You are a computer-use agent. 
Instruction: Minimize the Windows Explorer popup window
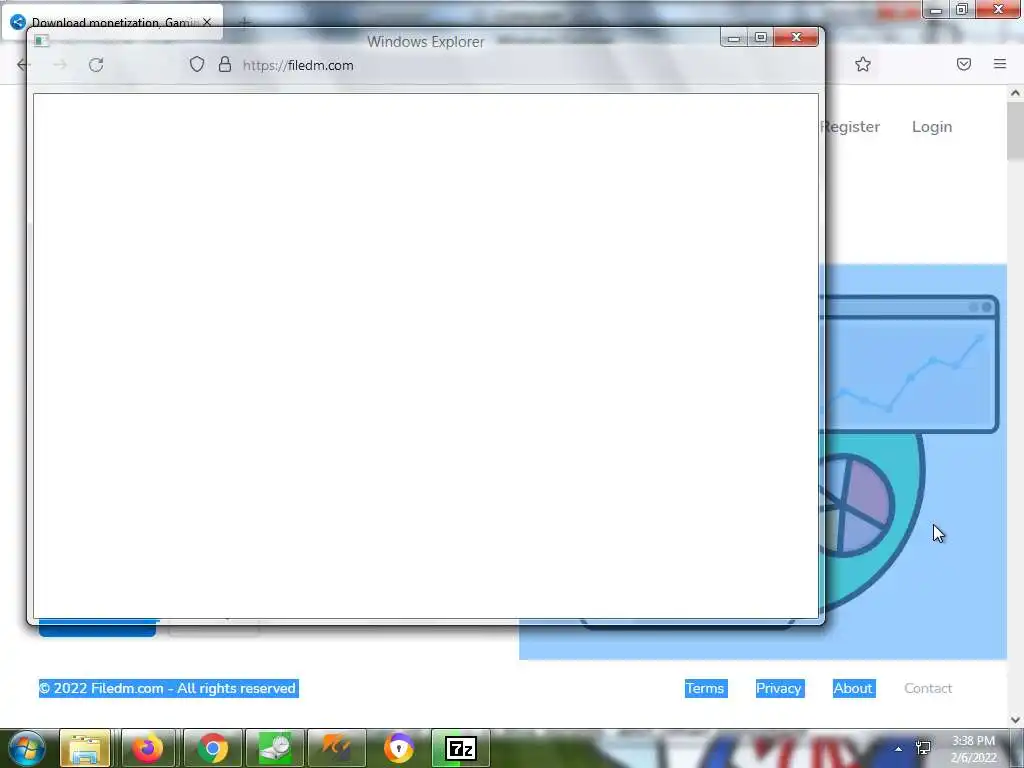(733, 37)
